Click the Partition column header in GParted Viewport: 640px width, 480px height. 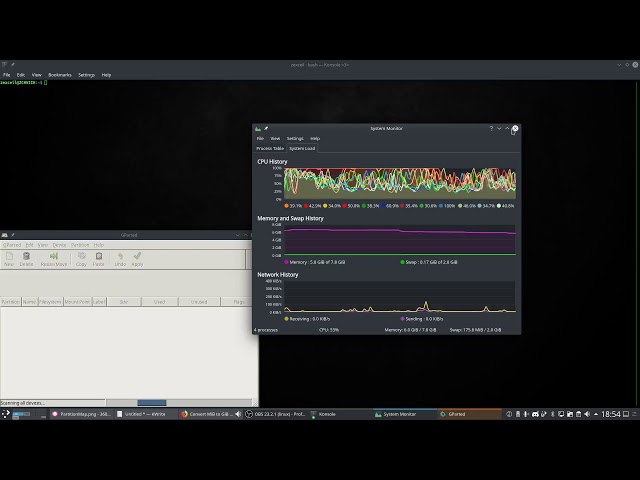tap(11, 302)
